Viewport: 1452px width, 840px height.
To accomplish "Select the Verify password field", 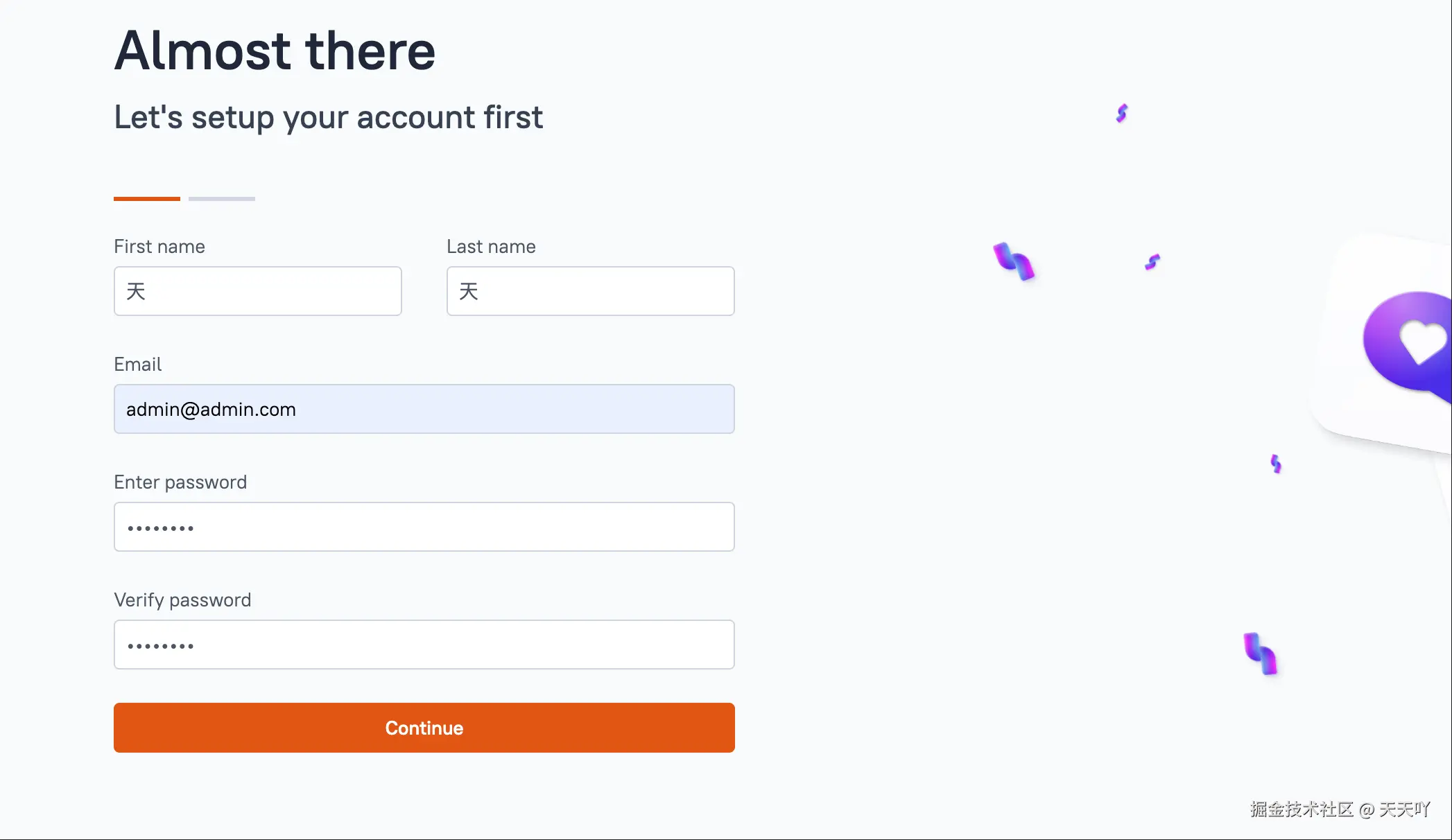I will (x=424, y=645).
